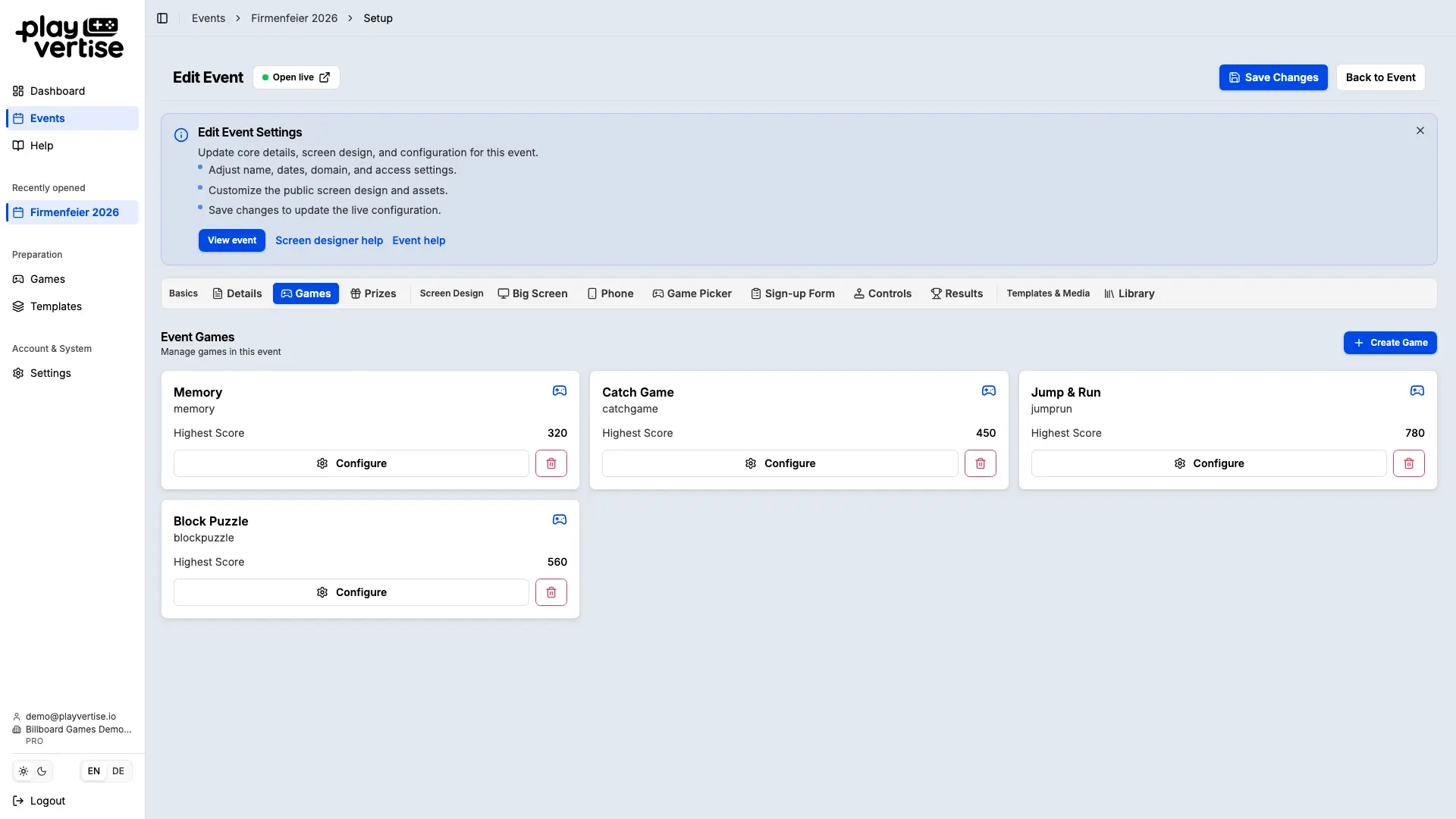1456x819 pixels.
Task: Click Back to Event
Action: pos(1380,77)
